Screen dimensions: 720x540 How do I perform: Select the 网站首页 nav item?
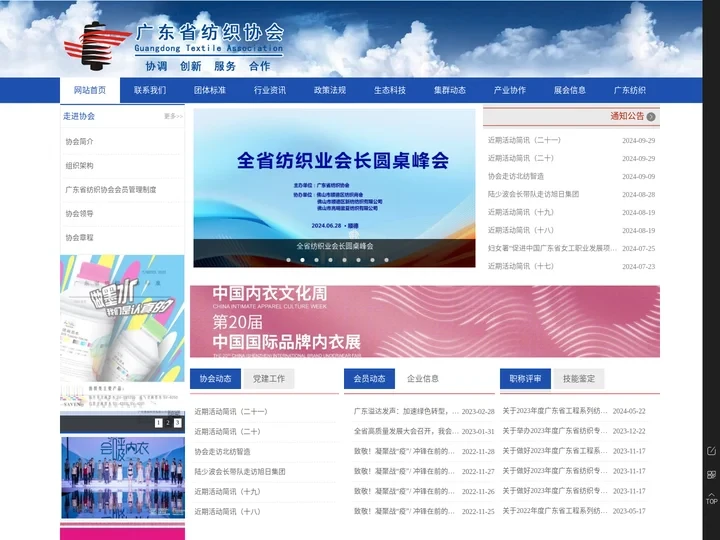pos(90,90)
